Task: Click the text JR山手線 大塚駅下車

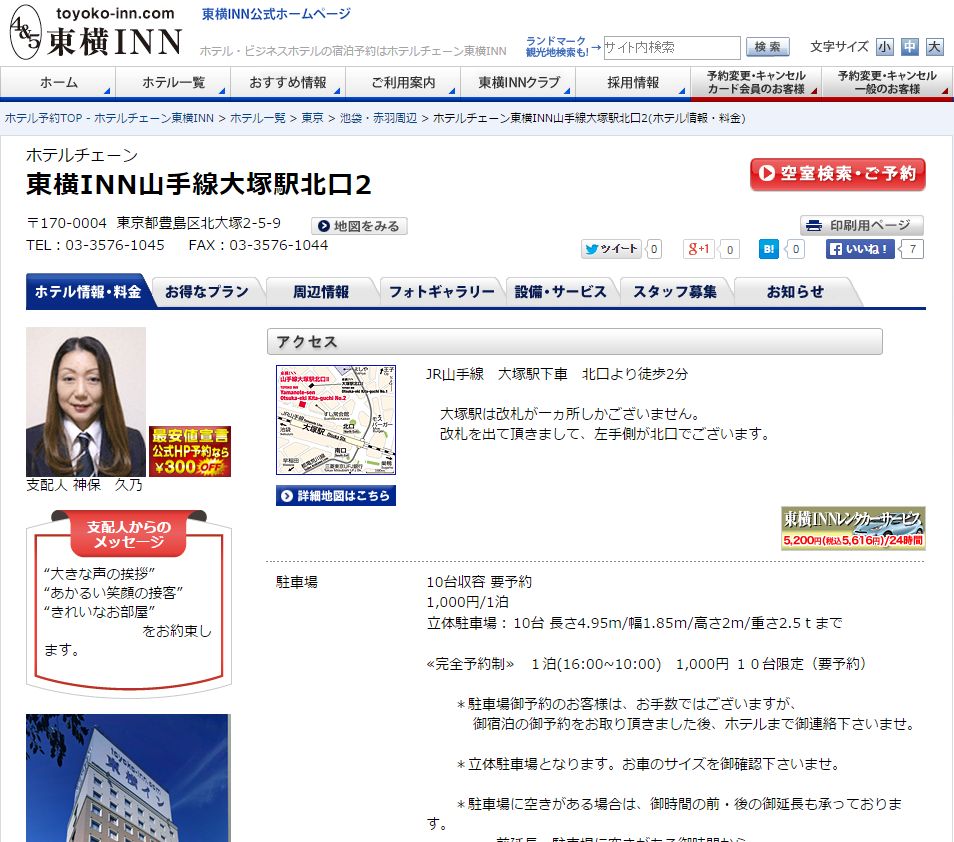Action: pyautogui.click(x=496, y=374)
